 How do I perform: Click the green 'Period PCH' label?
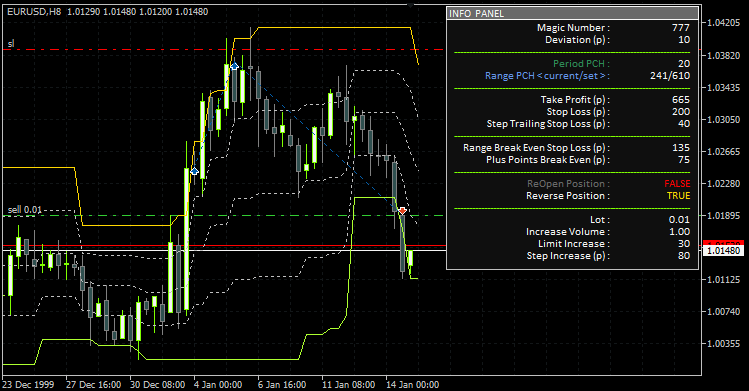(581, 63)
